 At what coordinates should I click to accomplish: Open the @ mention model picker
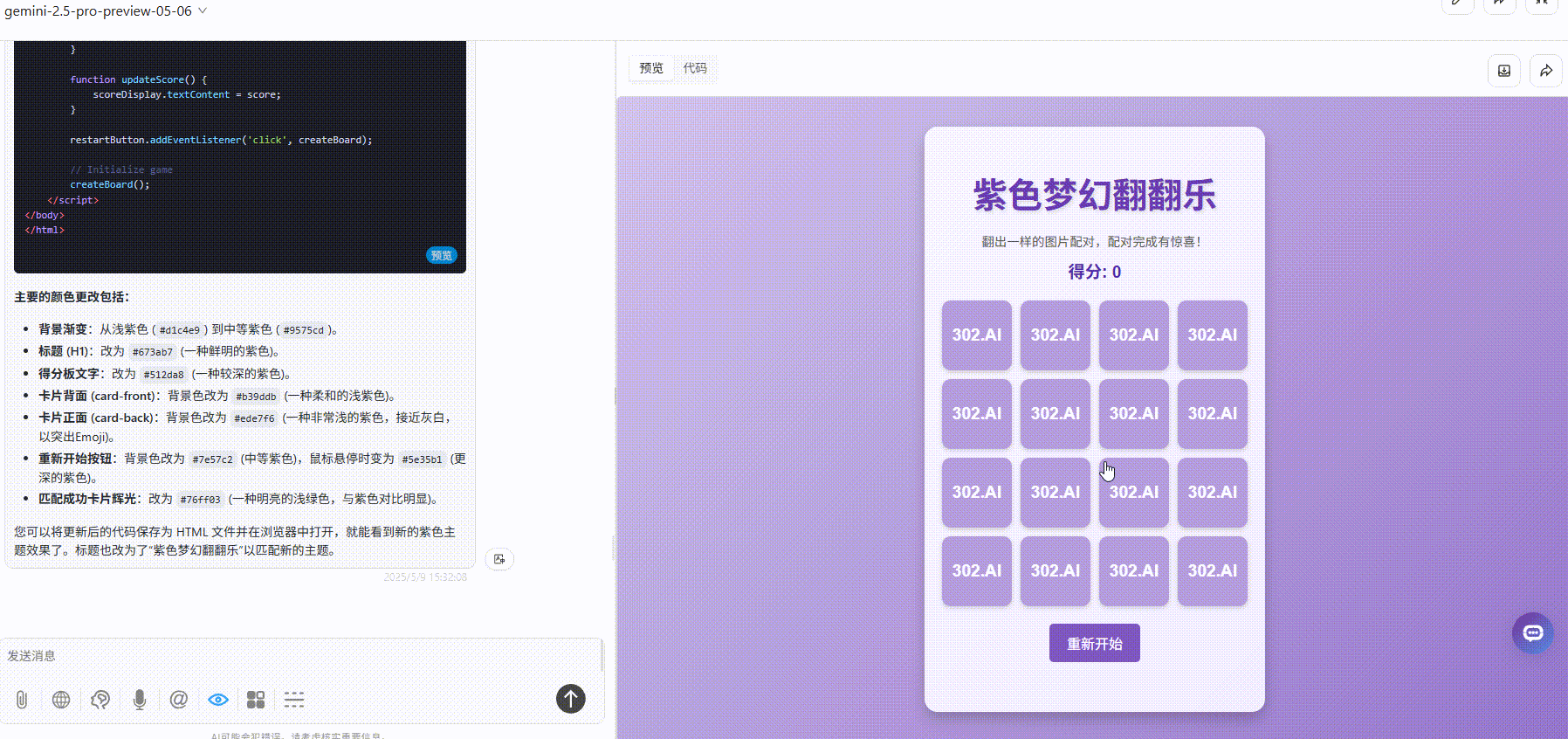pos(179,699)
